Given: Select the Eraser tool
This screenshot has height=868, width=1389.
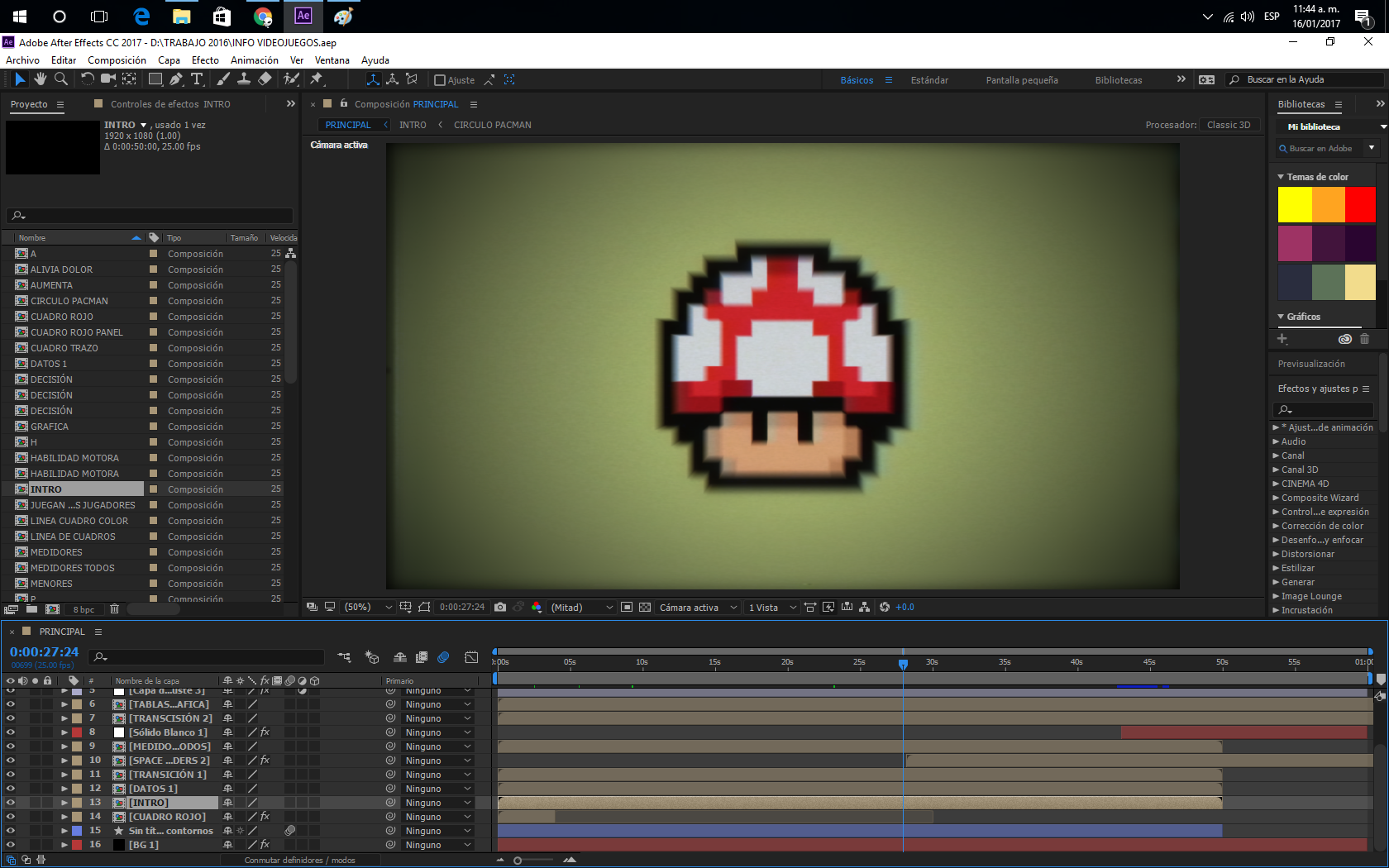Looking at the screenshot, I should tap(265, 79).
